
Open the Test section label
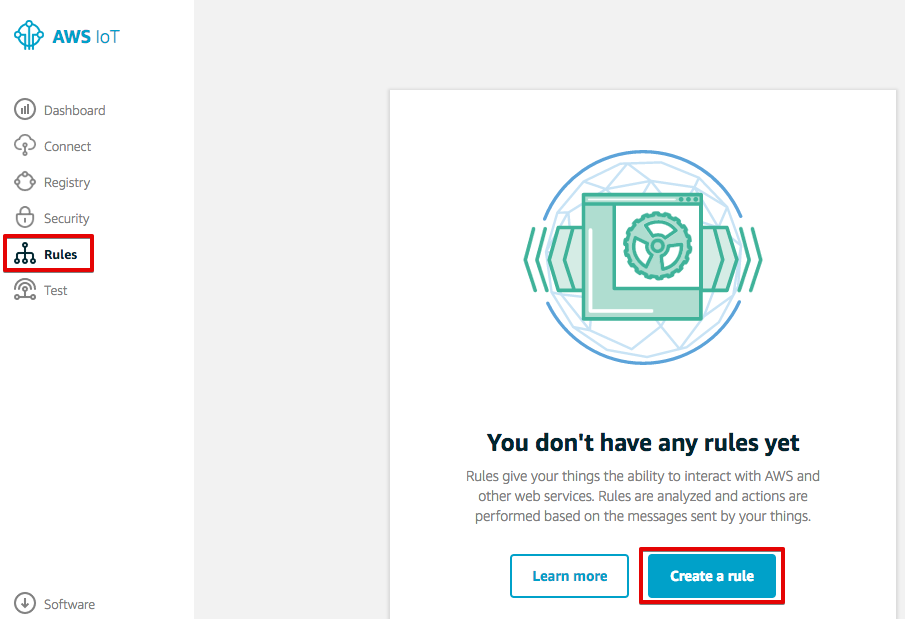click(x=55, y=290)
